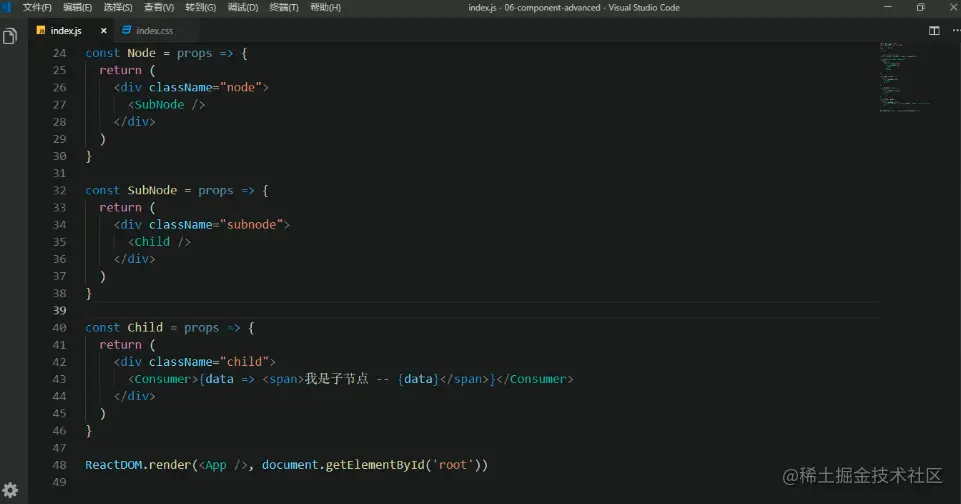This screenshot has height=504, width=961.
Task: Click line number 40 in gutter
Action: [x=59, y=327]
